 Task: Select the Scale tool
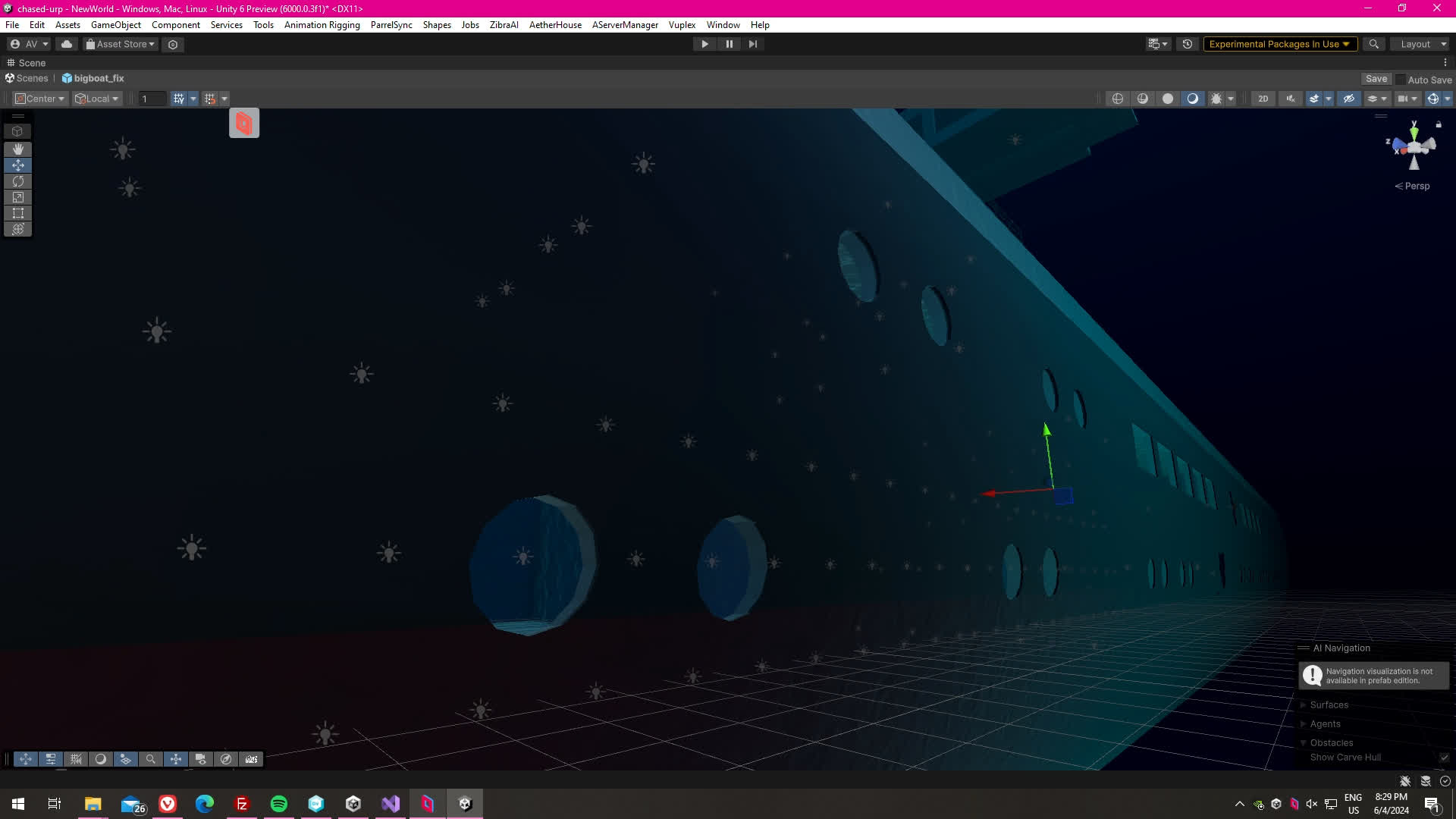17,197
